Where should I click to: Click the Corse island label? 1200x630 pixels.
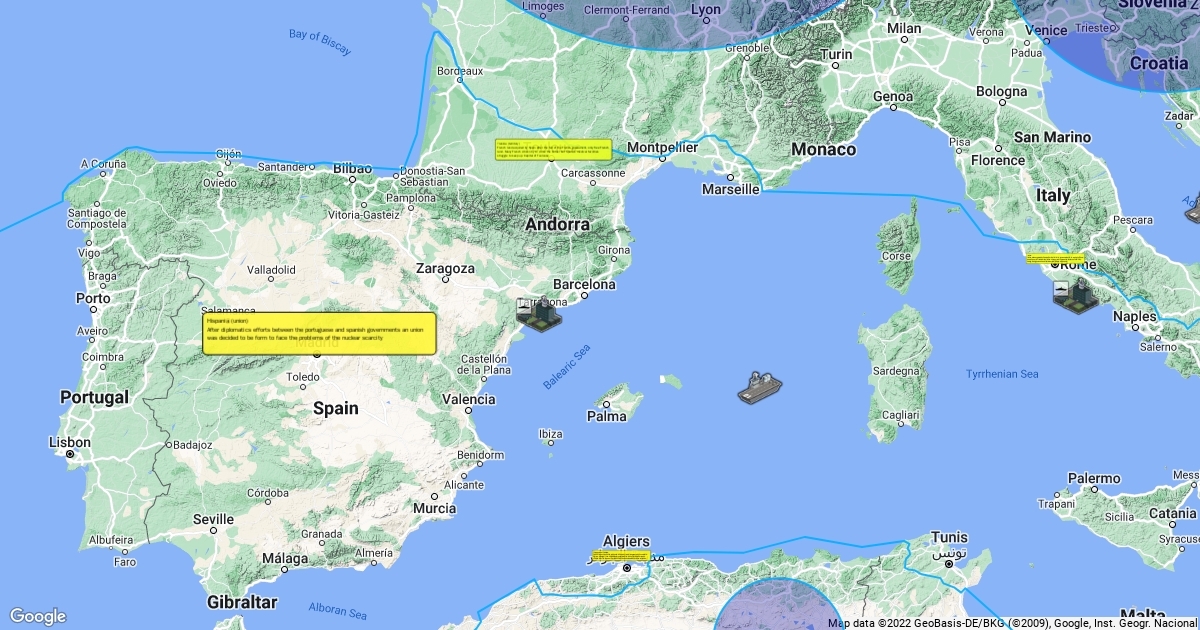(x=895, y=256)
